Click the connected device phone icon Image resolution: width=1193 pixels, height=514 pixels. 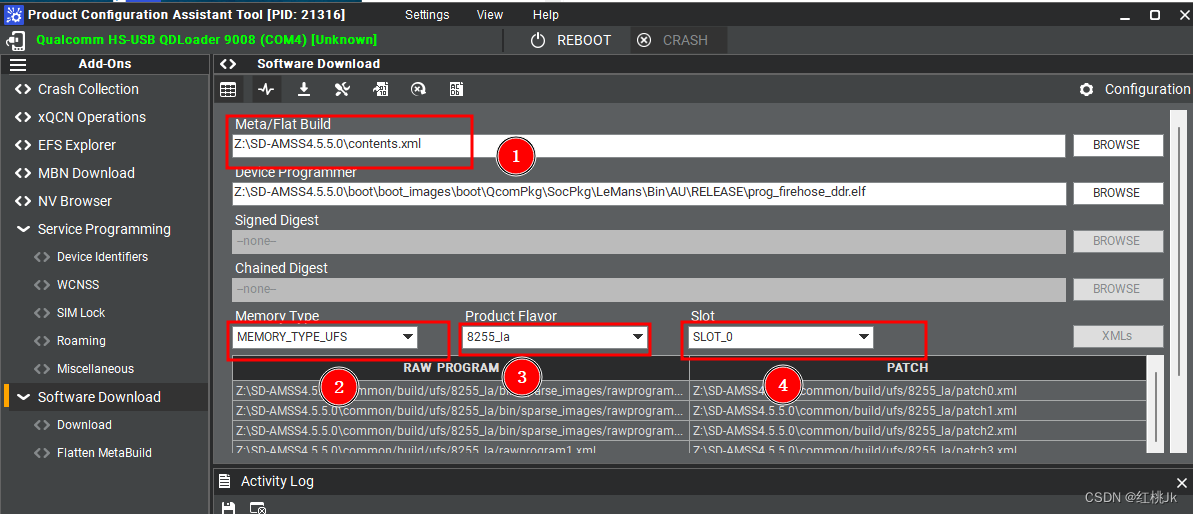pyautogui.click(x=16, y=40)
